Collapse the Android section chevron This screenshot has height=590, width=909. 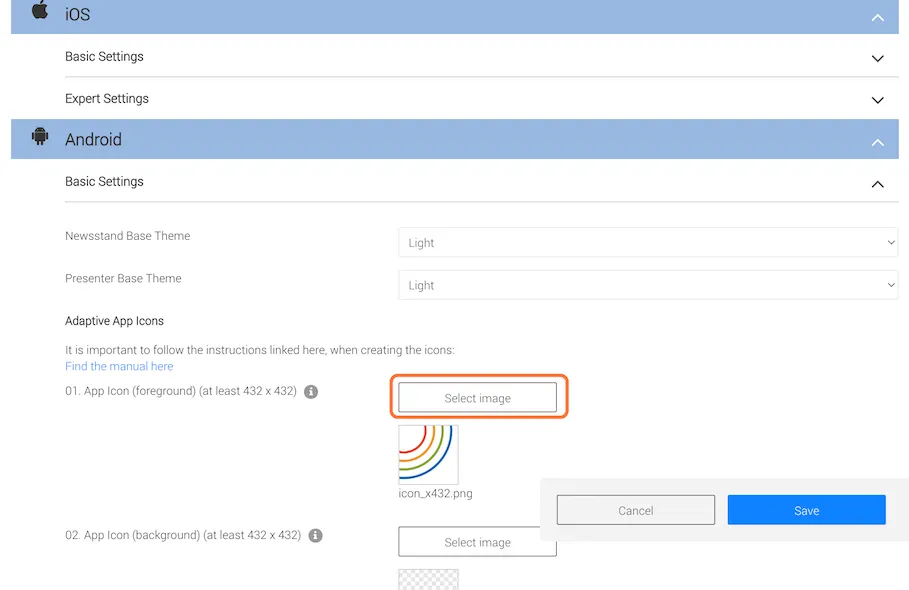878,142
